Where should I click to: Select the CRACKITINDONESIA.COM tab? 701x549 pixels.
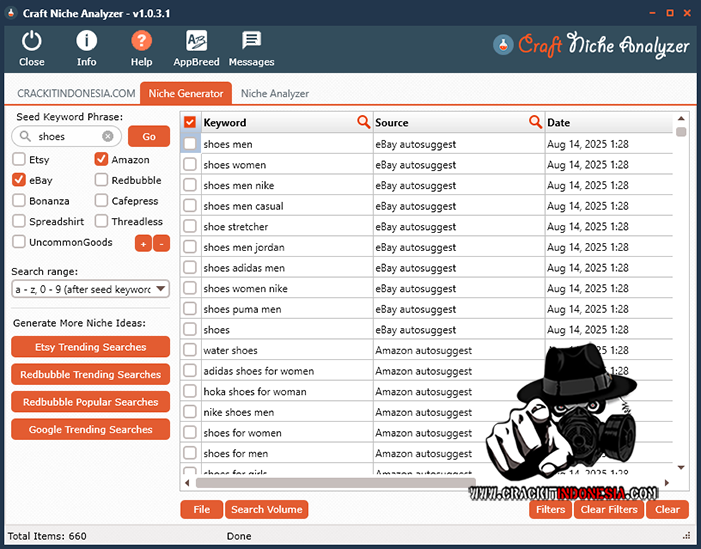point(76,93)
